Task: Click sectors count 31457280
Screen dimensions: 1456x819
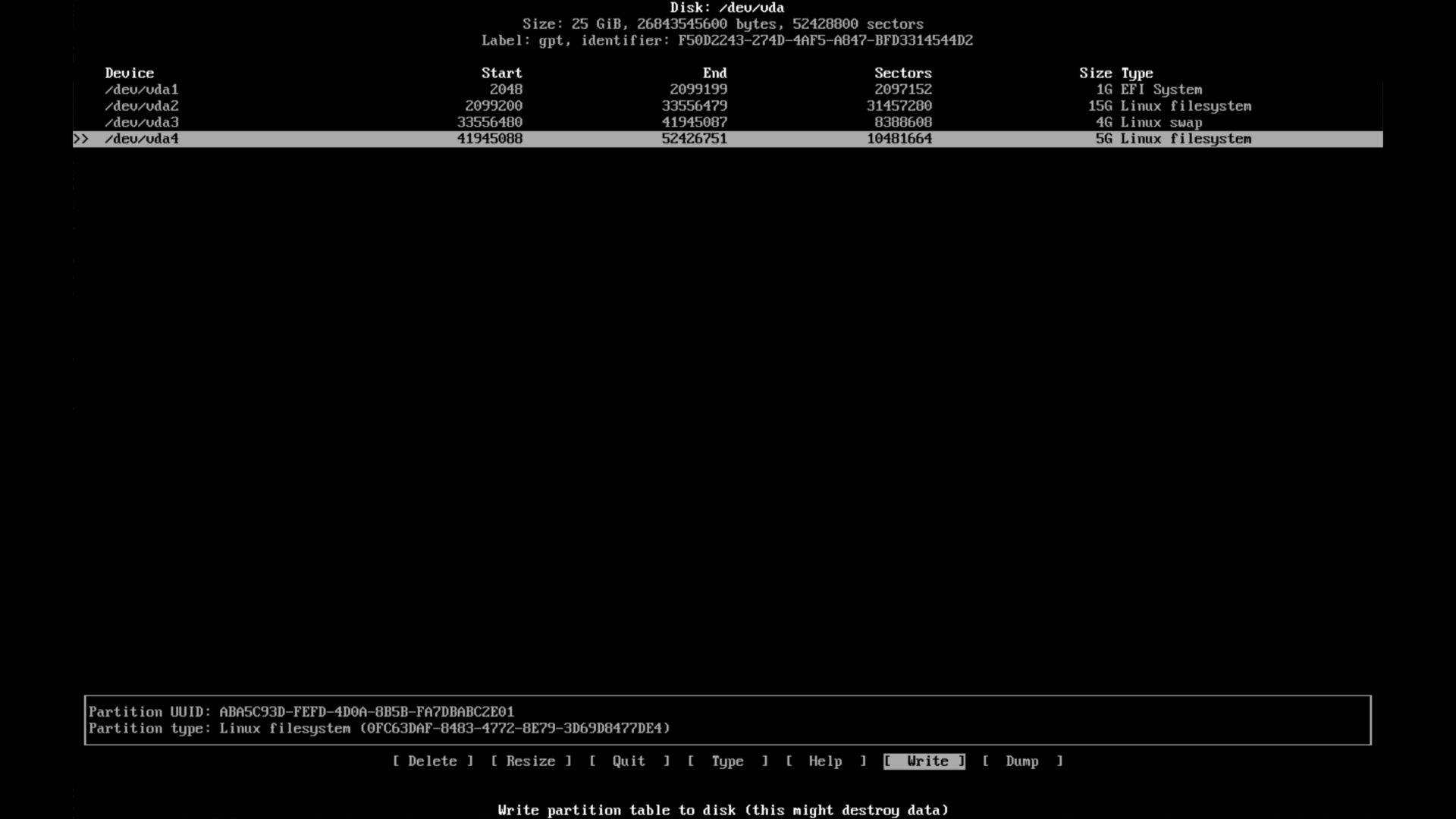Action: click(899, 106)
